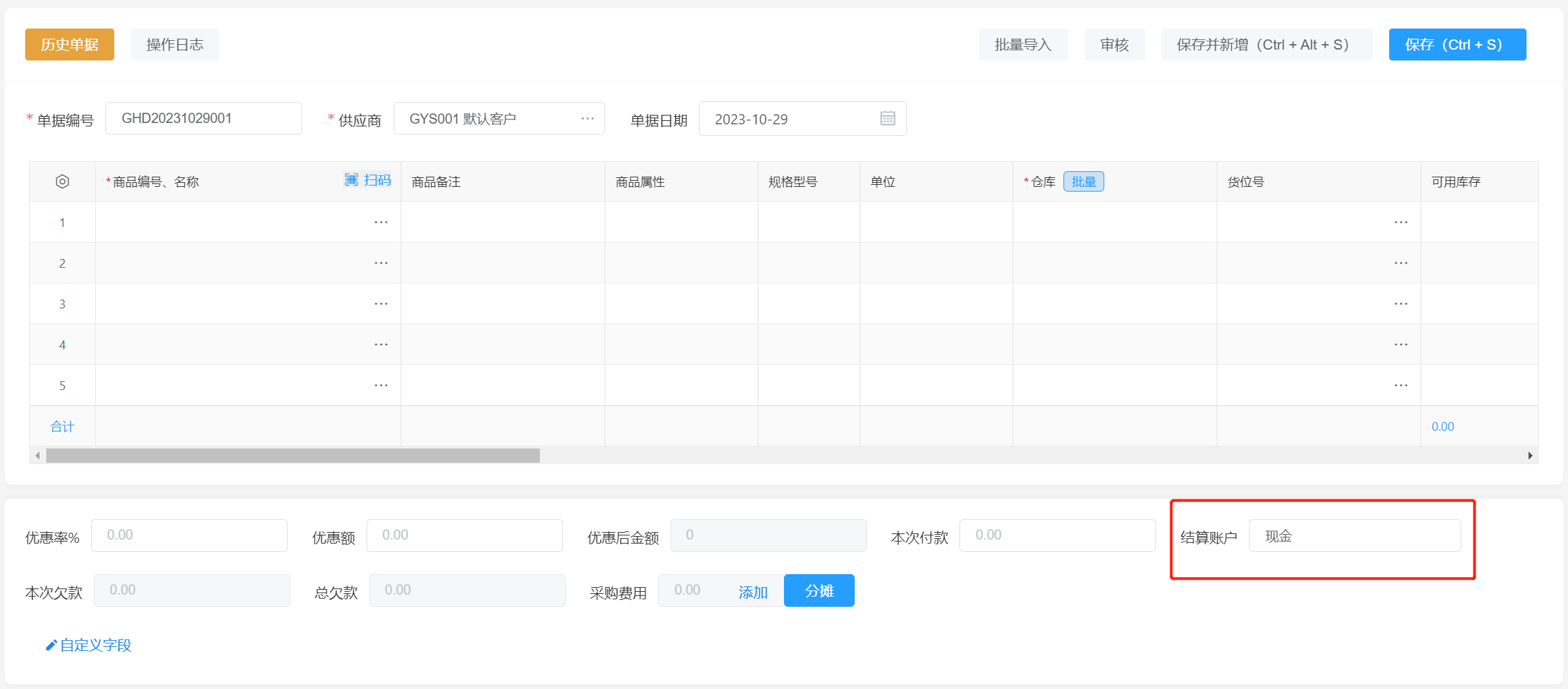Click the 添加 link in 采购费用
Viewport: 1568px width, 689px height.
(x=753, y=593)
